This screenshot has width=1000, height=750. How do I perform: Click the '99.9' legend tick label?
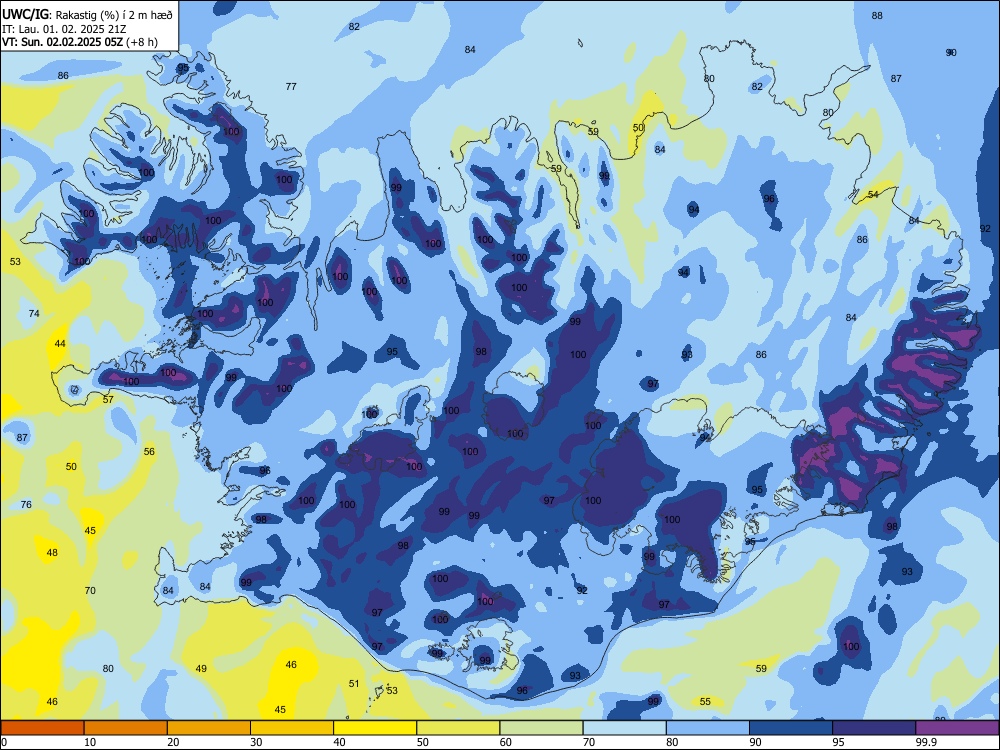pyautogui.click(x=926, y=742)
